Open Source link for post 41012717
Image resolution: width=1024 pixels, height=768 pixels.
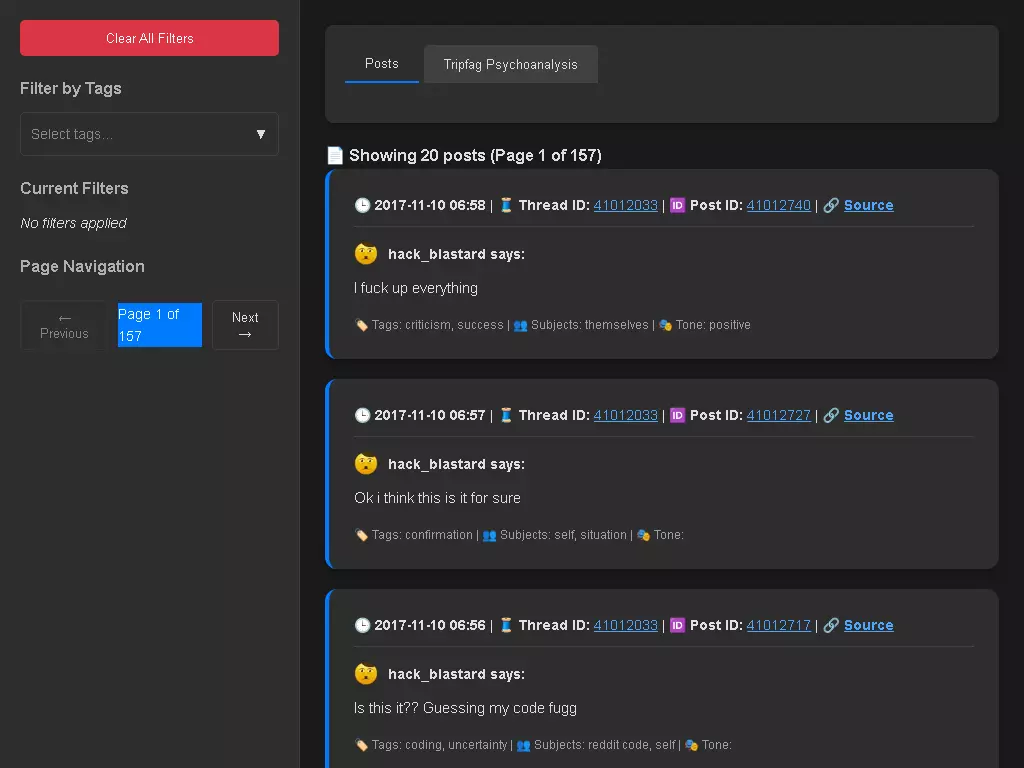click(869, 625)
